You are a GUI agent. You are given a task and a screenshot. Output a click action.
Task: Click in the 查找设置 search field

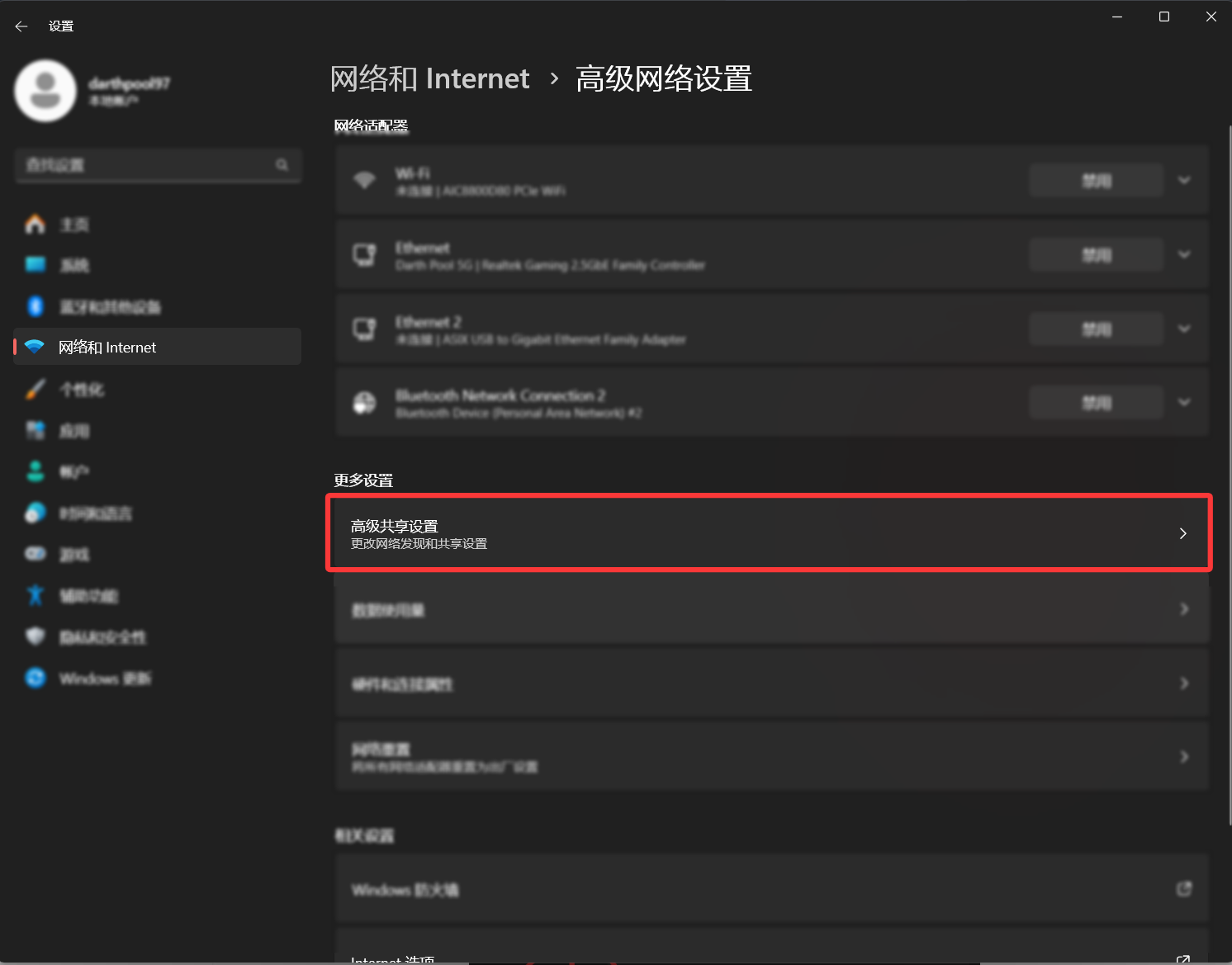[x=145, y=165]
